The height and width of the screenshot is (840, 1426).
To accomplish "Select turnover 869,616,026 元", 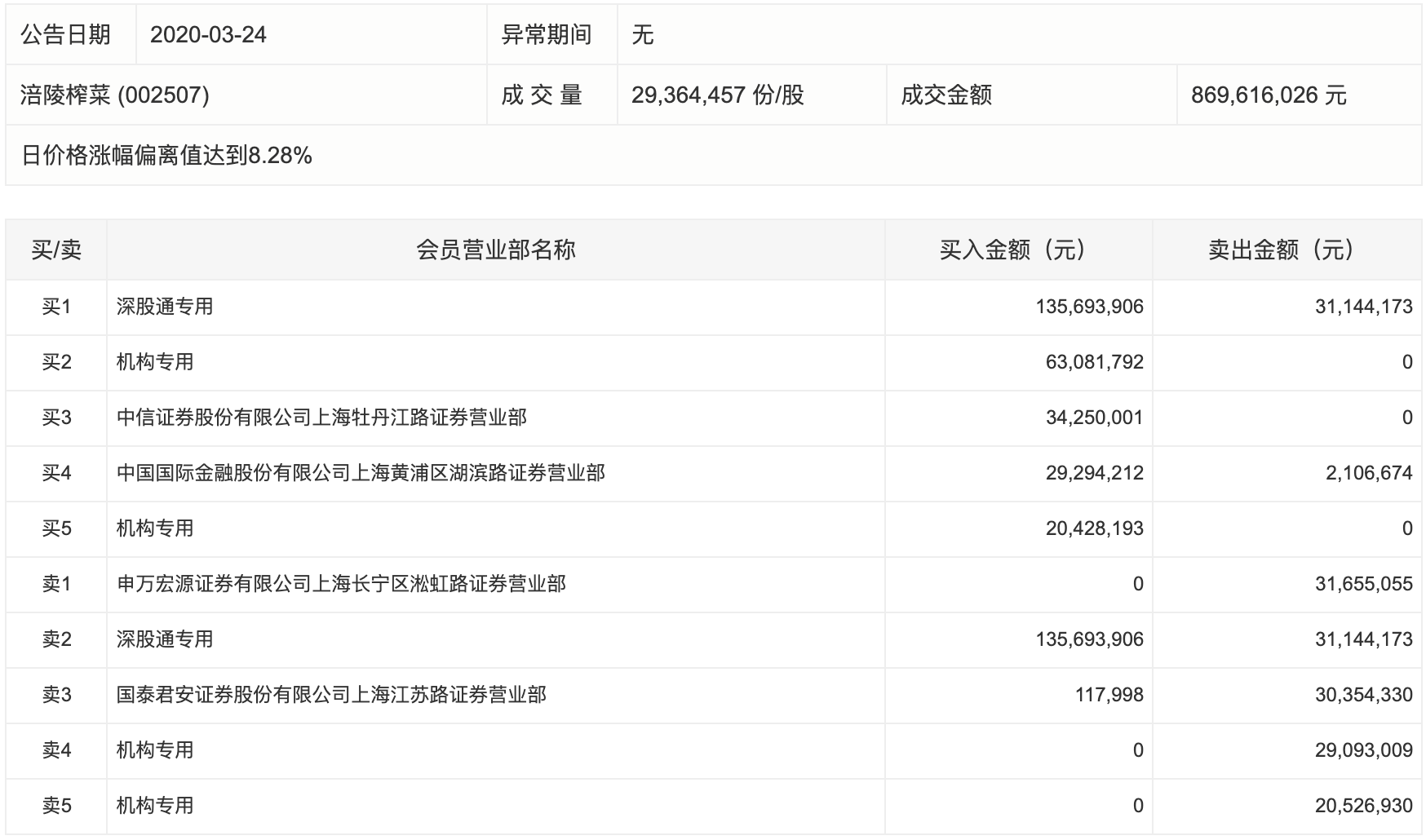I will click(1269, 95).
